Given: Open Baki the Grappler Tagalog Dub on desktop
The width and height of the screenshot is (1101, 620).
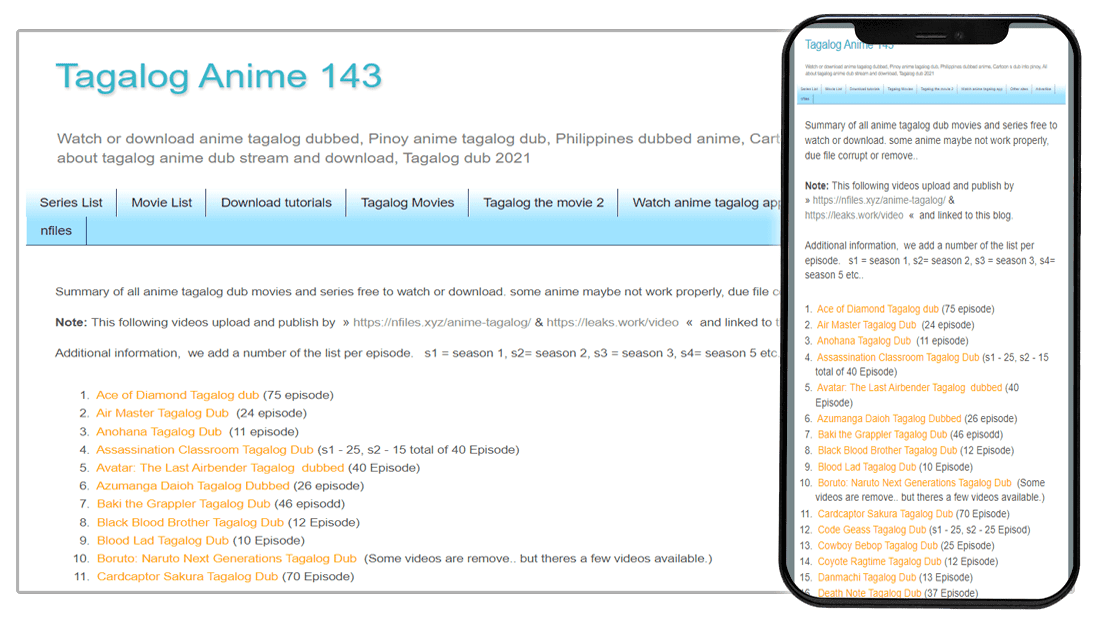Looking at the screenshot, I should coord(183,503).
